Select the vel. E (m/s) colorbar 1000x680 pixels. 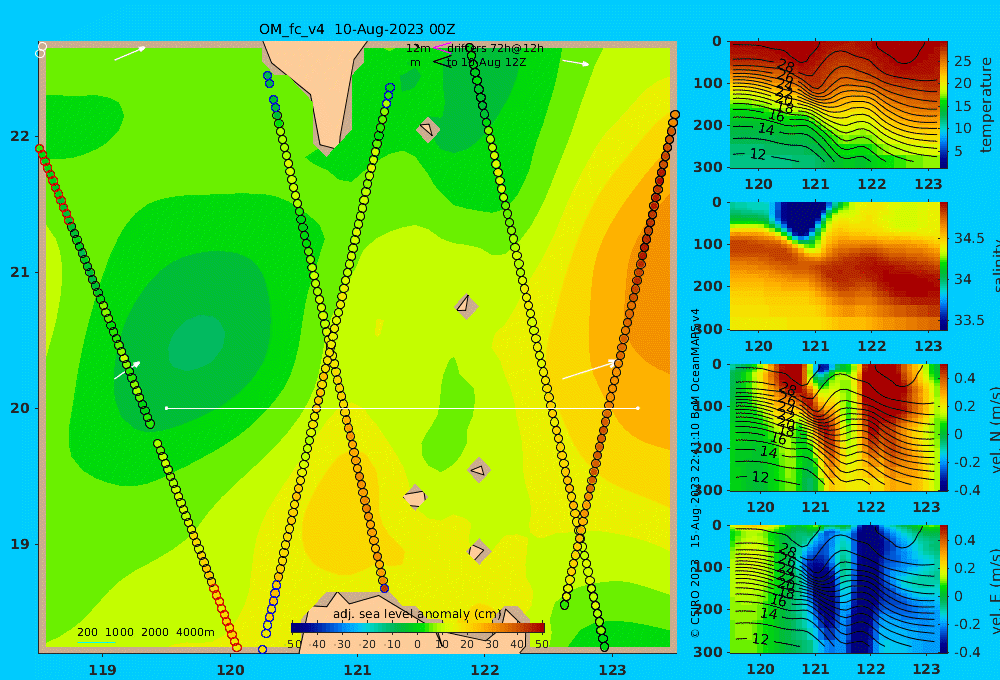click(x=944, y=589)
